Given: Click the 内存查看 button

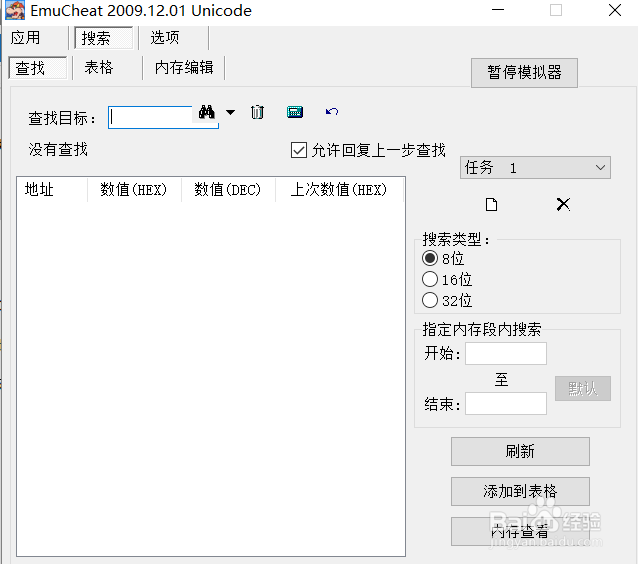Looking at the screenshot, I should (520, 531).
